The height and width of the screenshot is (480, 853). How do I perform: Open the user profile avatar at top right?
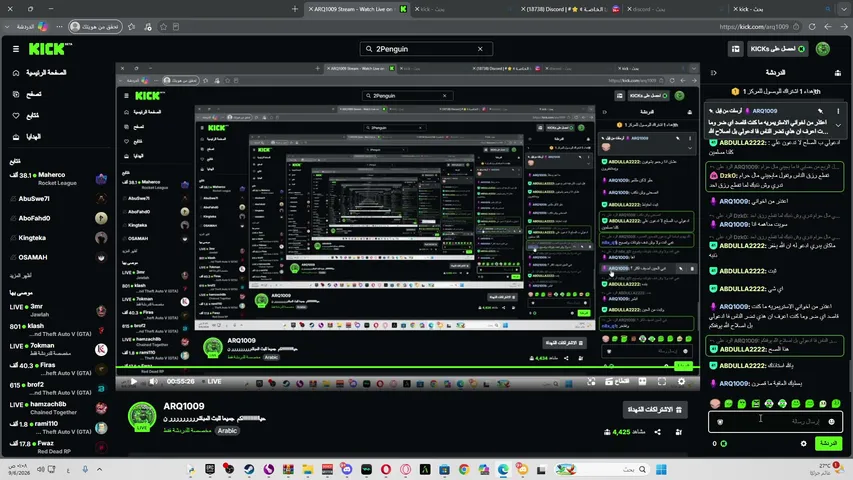(823, 49)
